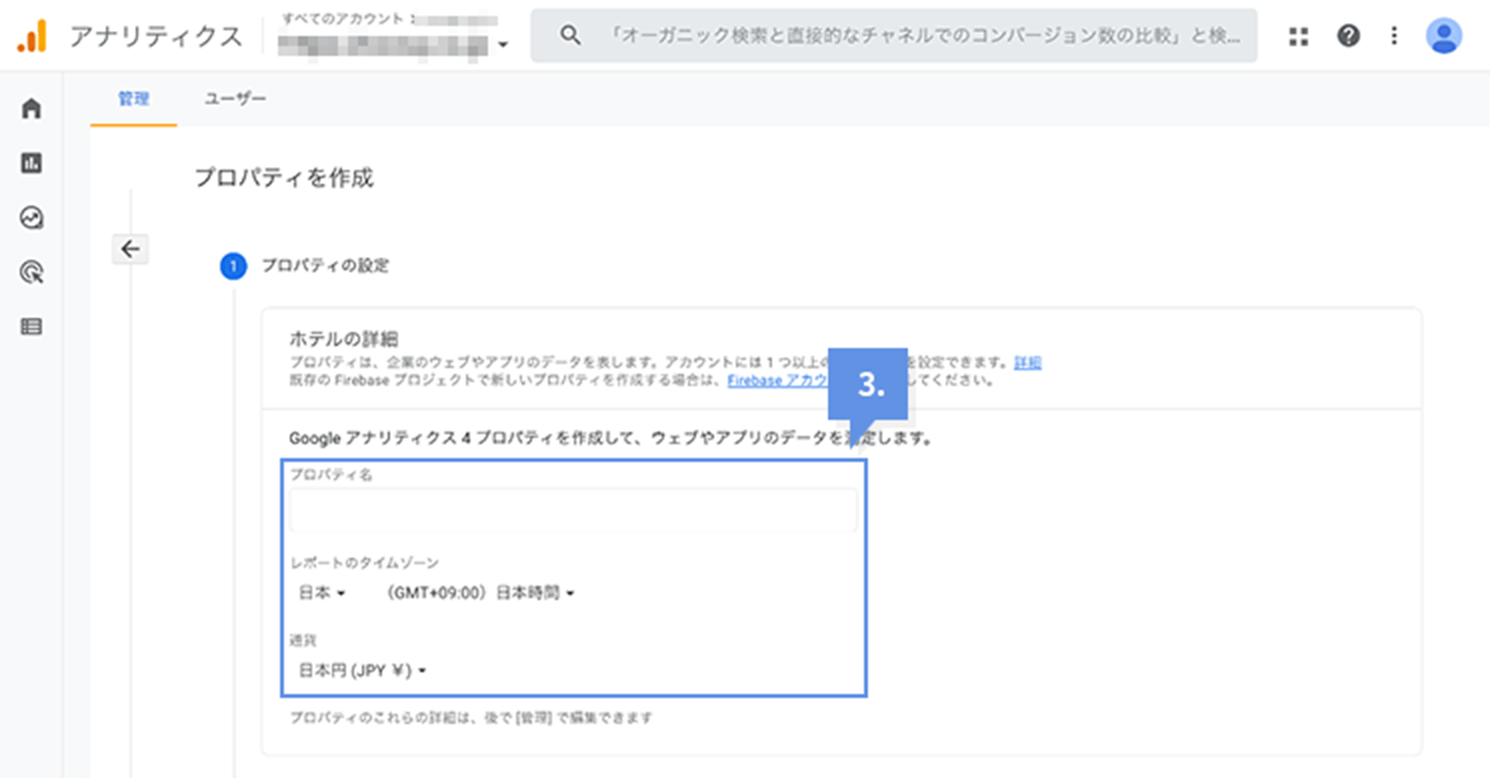Screen dimensions: 1490x778
Task: Open the Explore sidebar icon
Action: coord(32,217)
